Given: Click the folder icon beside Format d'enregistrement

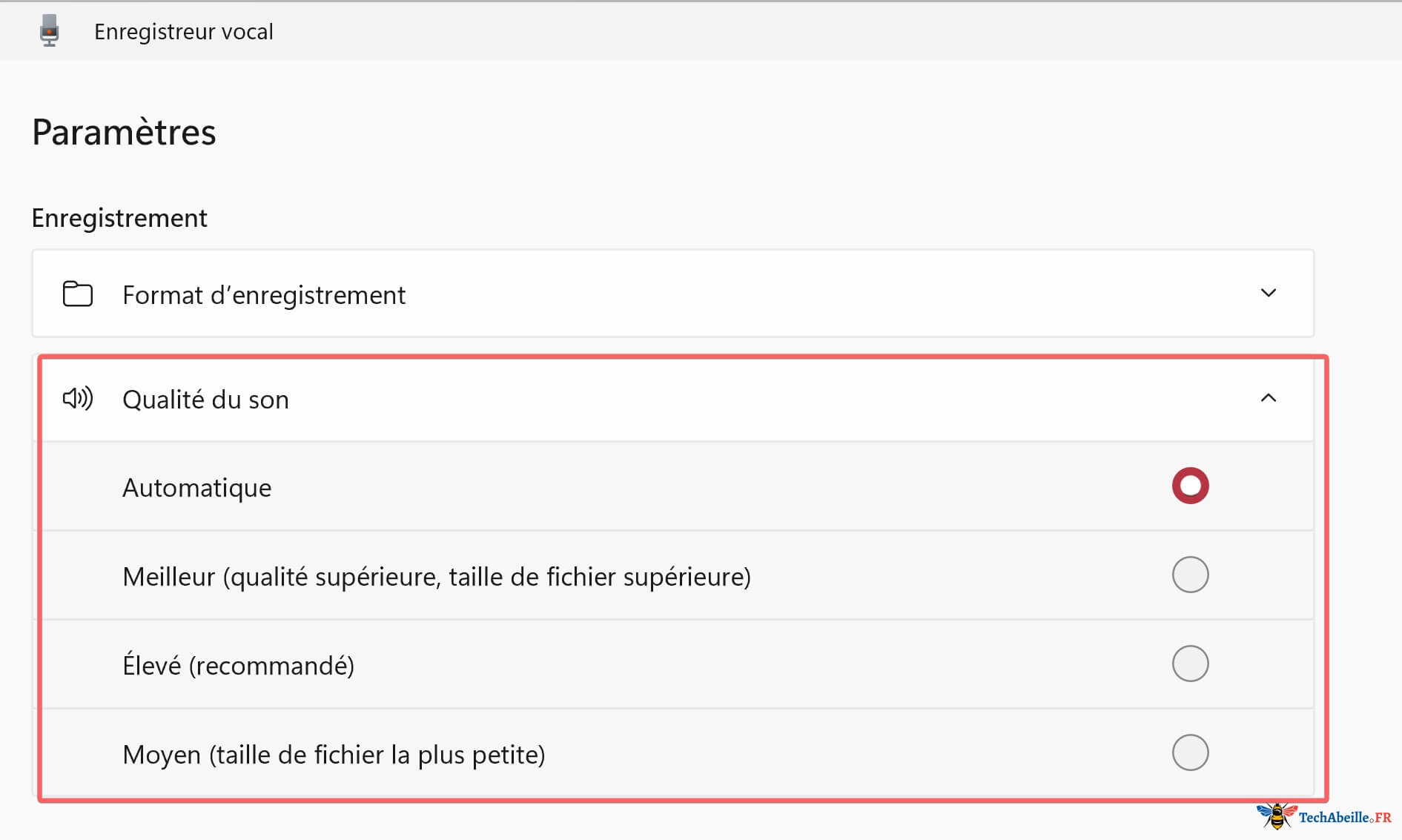Looking at the screenshot, I should (76, 294).
